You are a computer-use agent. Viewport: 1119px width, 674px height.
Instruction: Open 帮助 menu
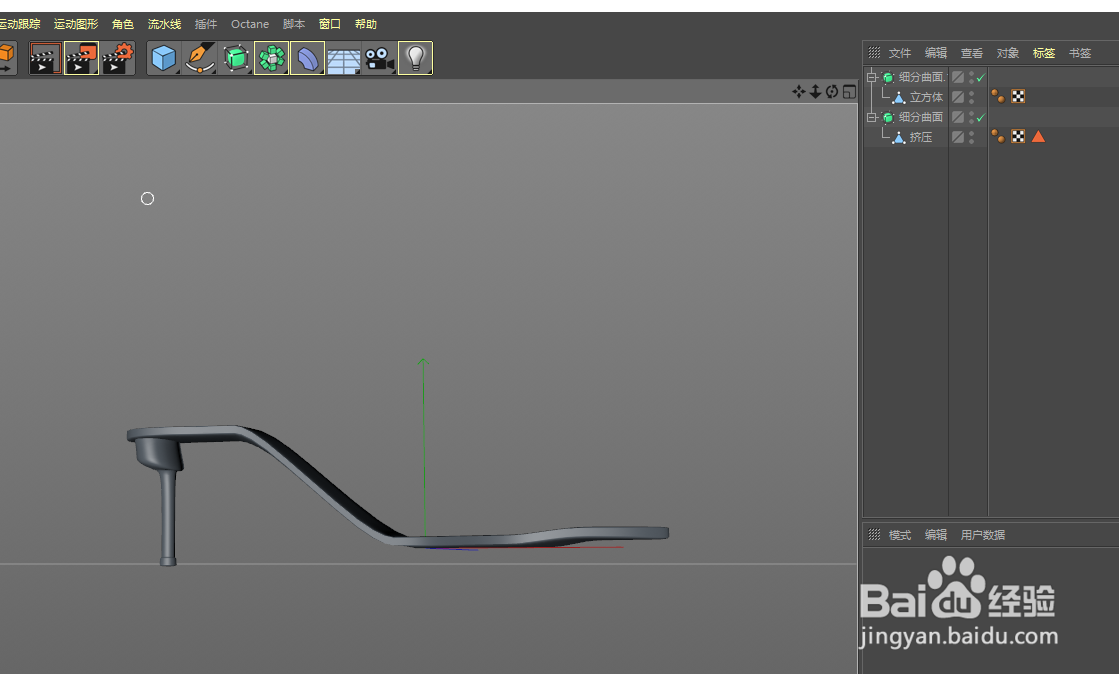point(365,24)
